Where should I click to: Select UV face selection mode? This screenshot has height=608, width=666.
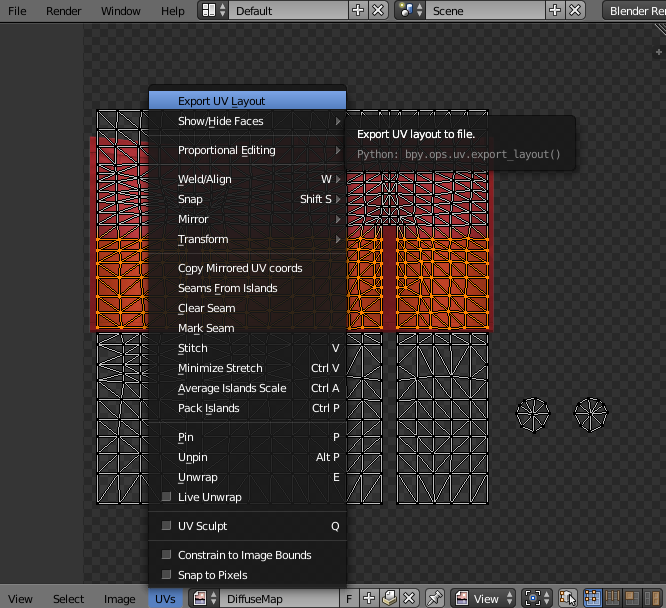pyautogui.click(x=632, y=599)
